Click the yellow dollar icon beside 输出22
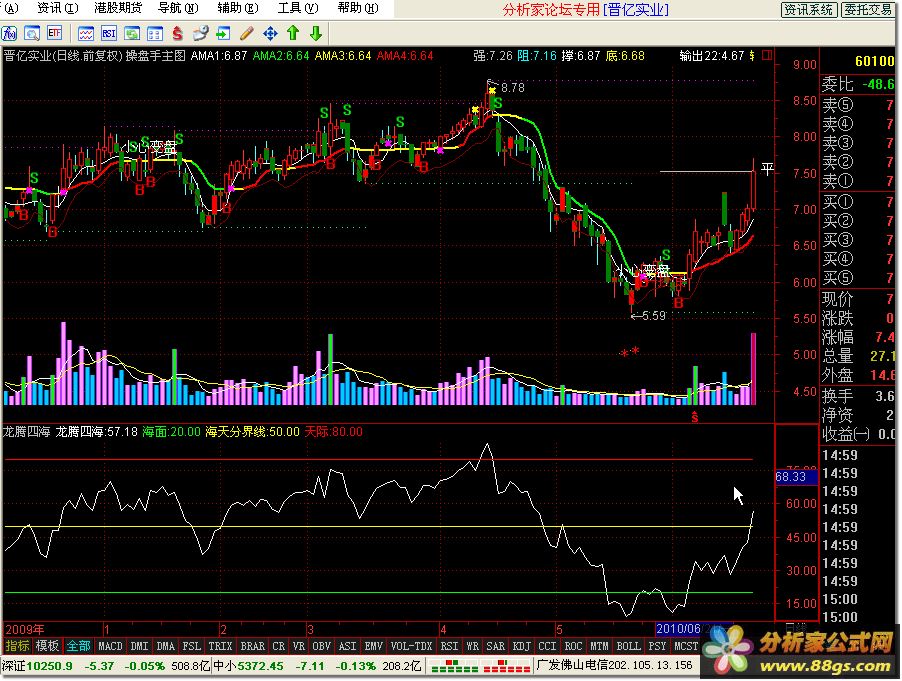This screenshot has height=681, width=902. pyautogui.click(x=751, y=56)
